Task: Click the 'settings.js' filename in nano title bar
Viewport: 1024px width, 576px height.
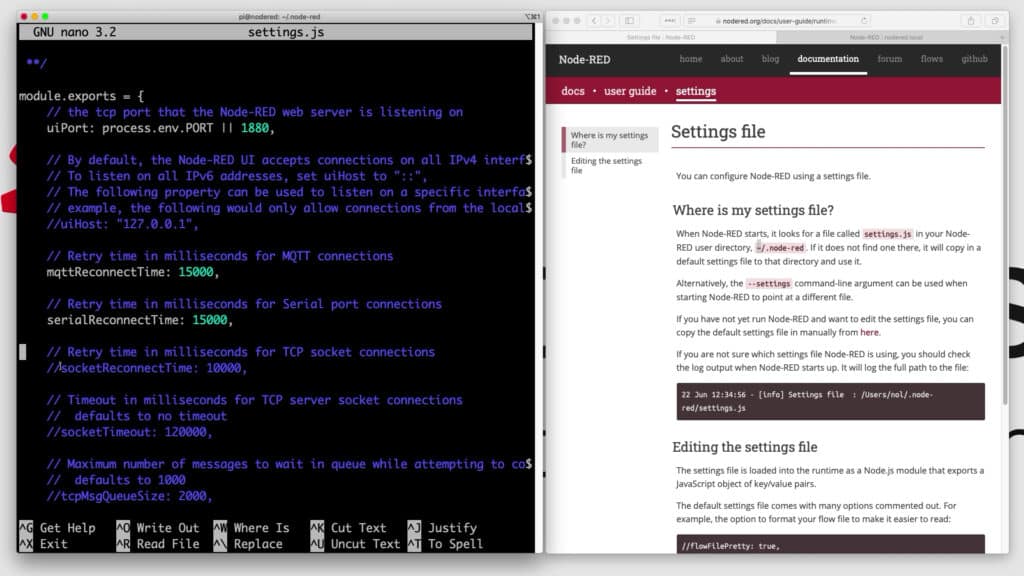Action: tap(285, 32)
